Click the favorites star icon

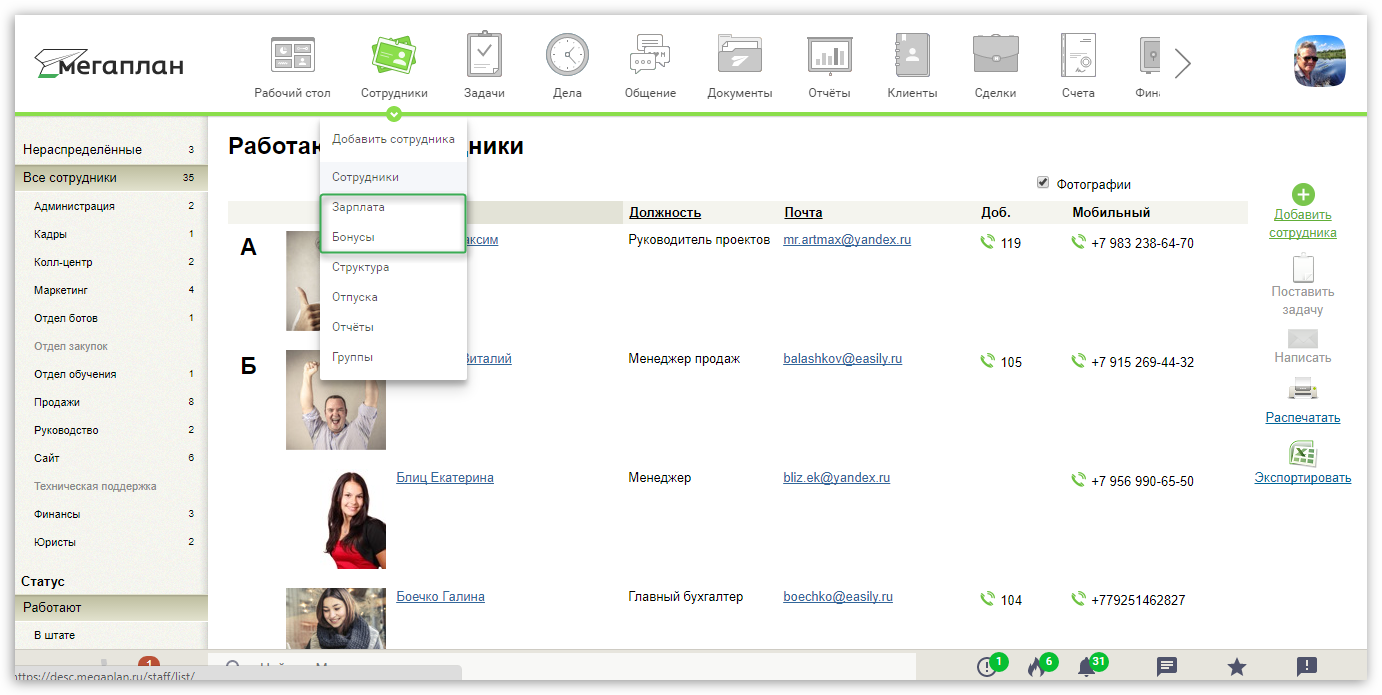(1236, 667)
